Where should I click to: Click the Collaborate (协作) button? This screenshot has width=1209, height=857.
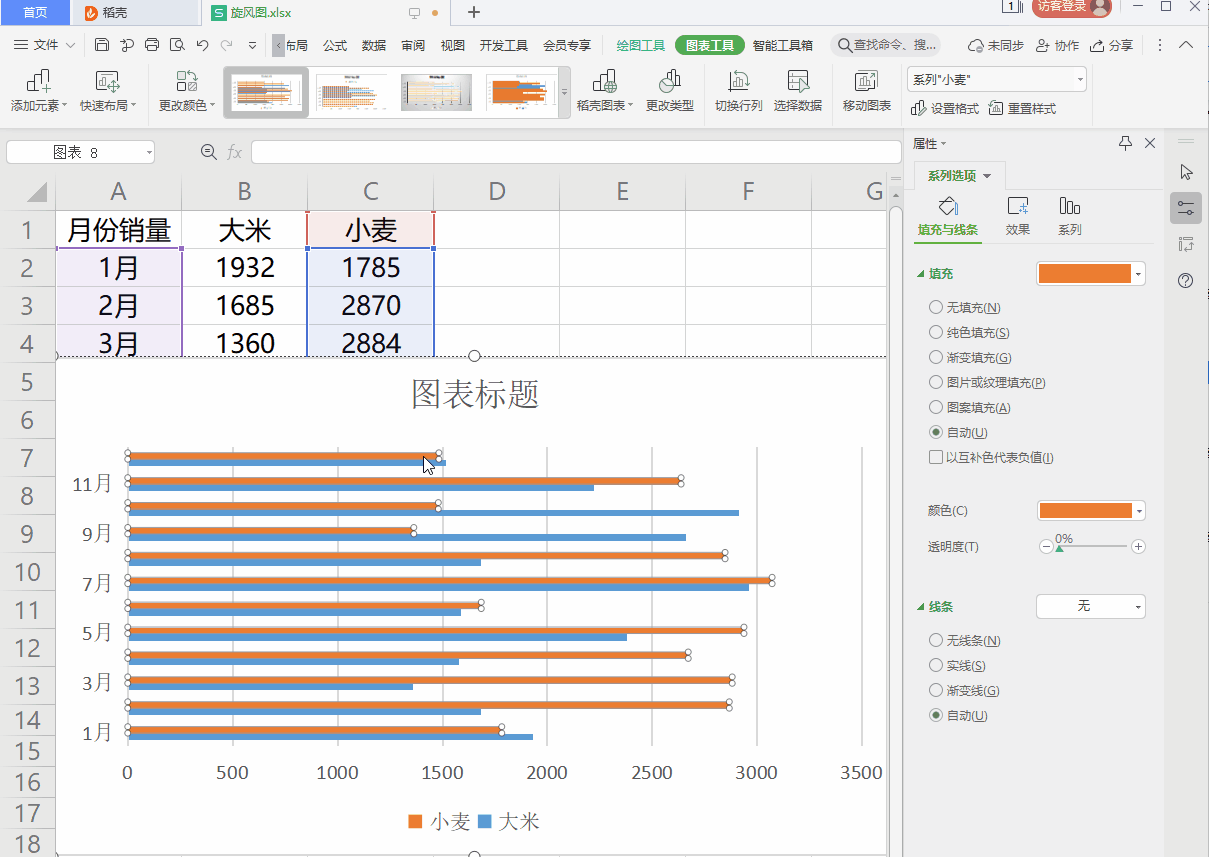pyautogui.click(x=1057, y=45)
